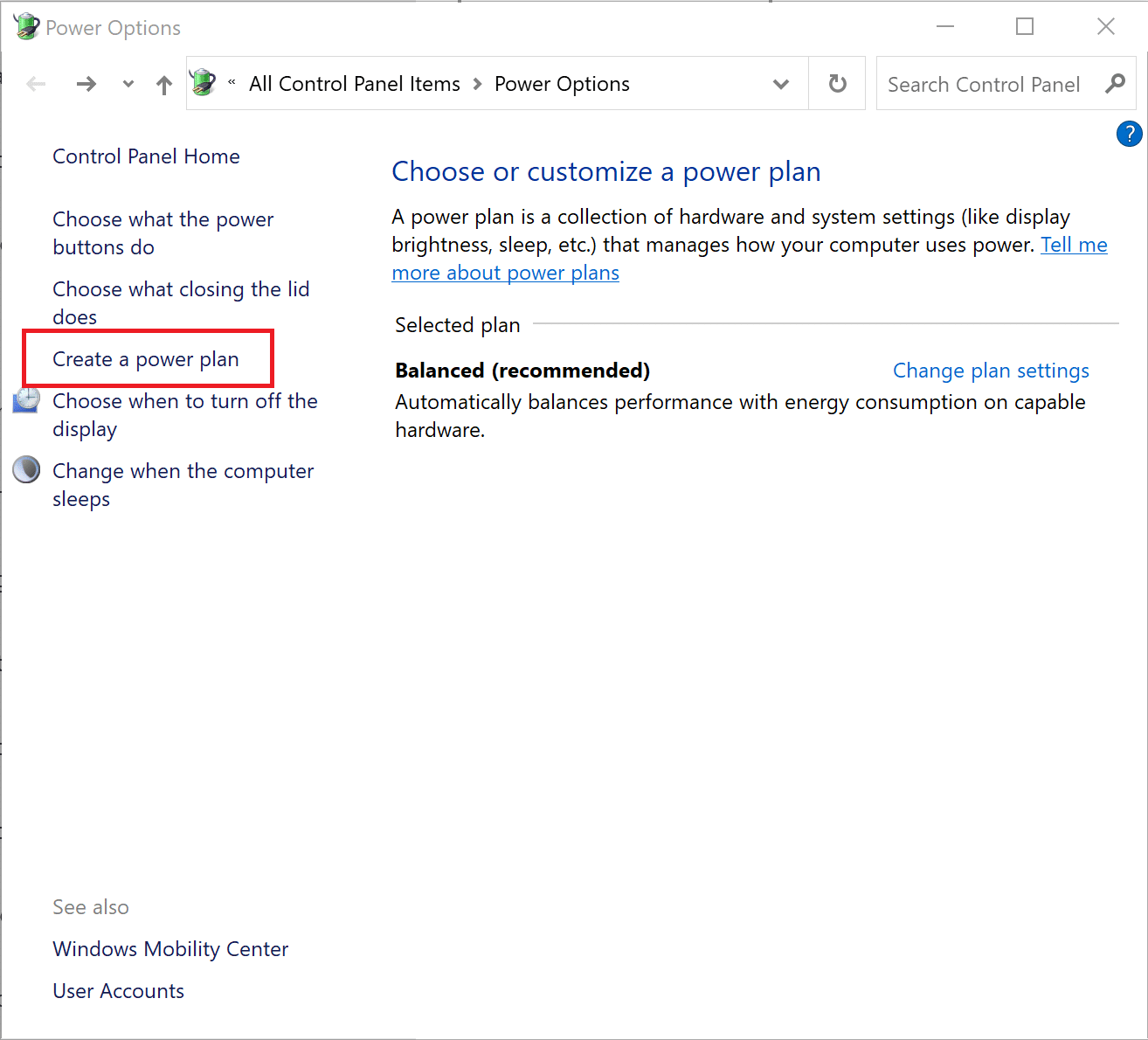Expand the breadcrumb chevron before Power Options
The height and width of the screenshot is (1040, 1148).
click(x=477, y=84)
